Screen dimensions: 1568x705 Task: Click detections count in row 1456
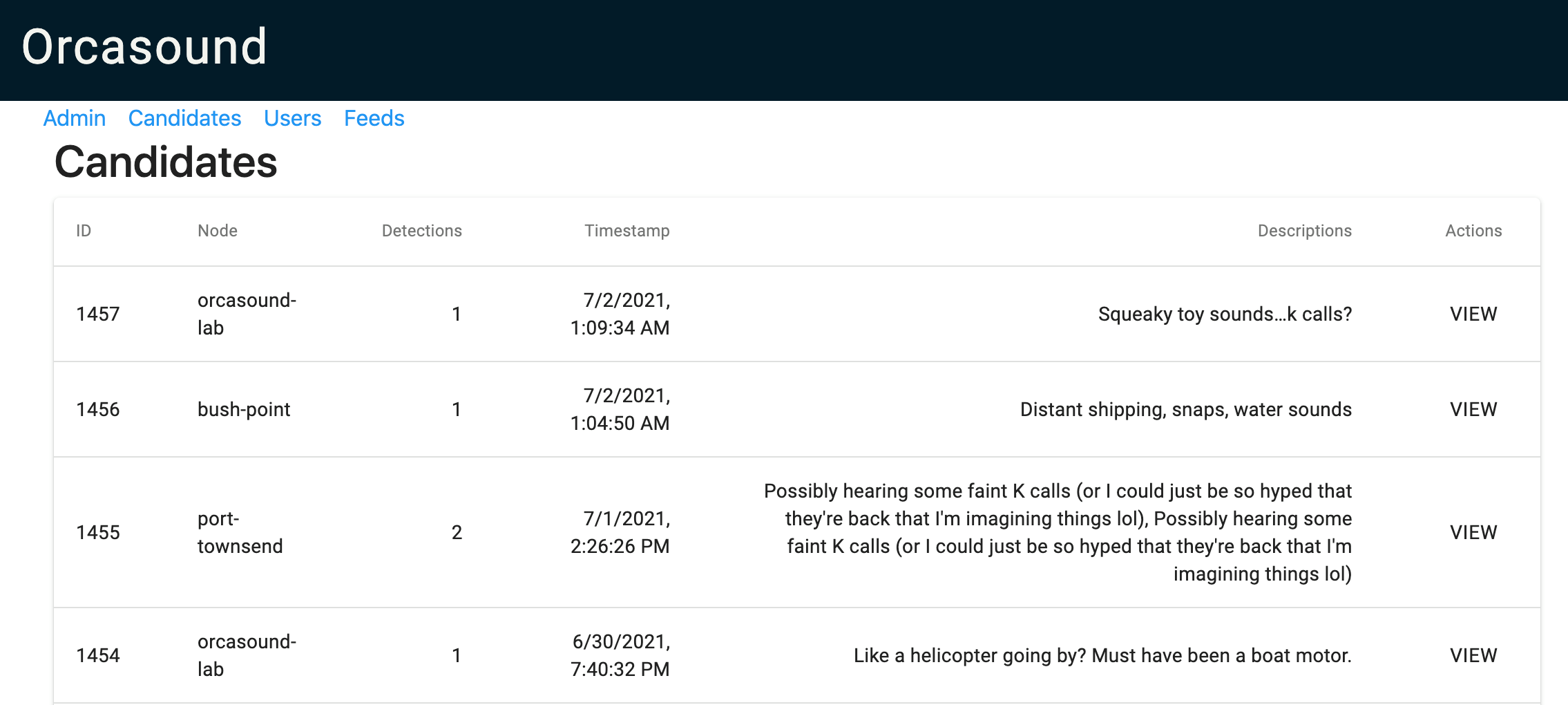point(457,409)
